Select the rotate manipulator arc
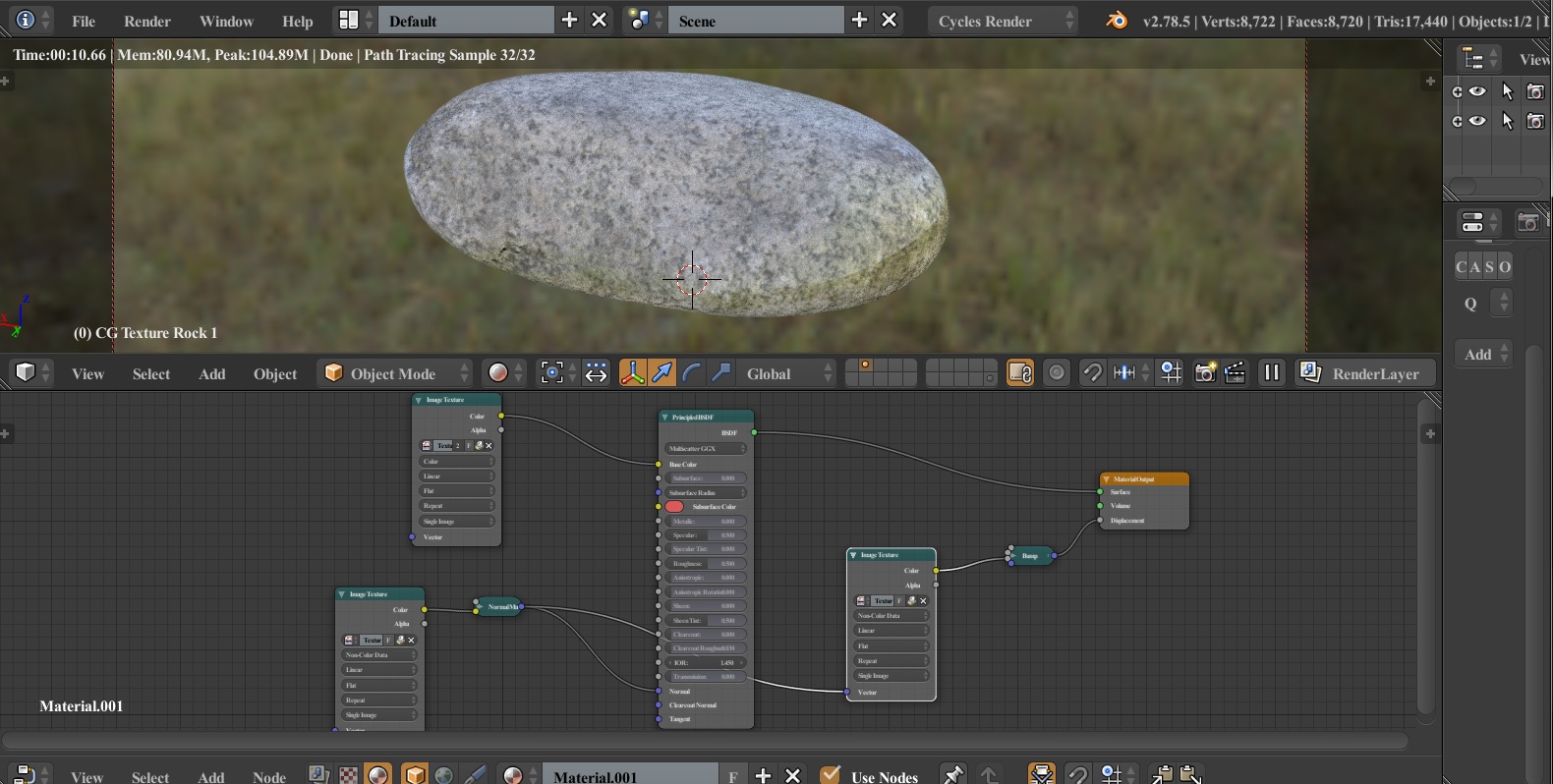 coord(692,372)
